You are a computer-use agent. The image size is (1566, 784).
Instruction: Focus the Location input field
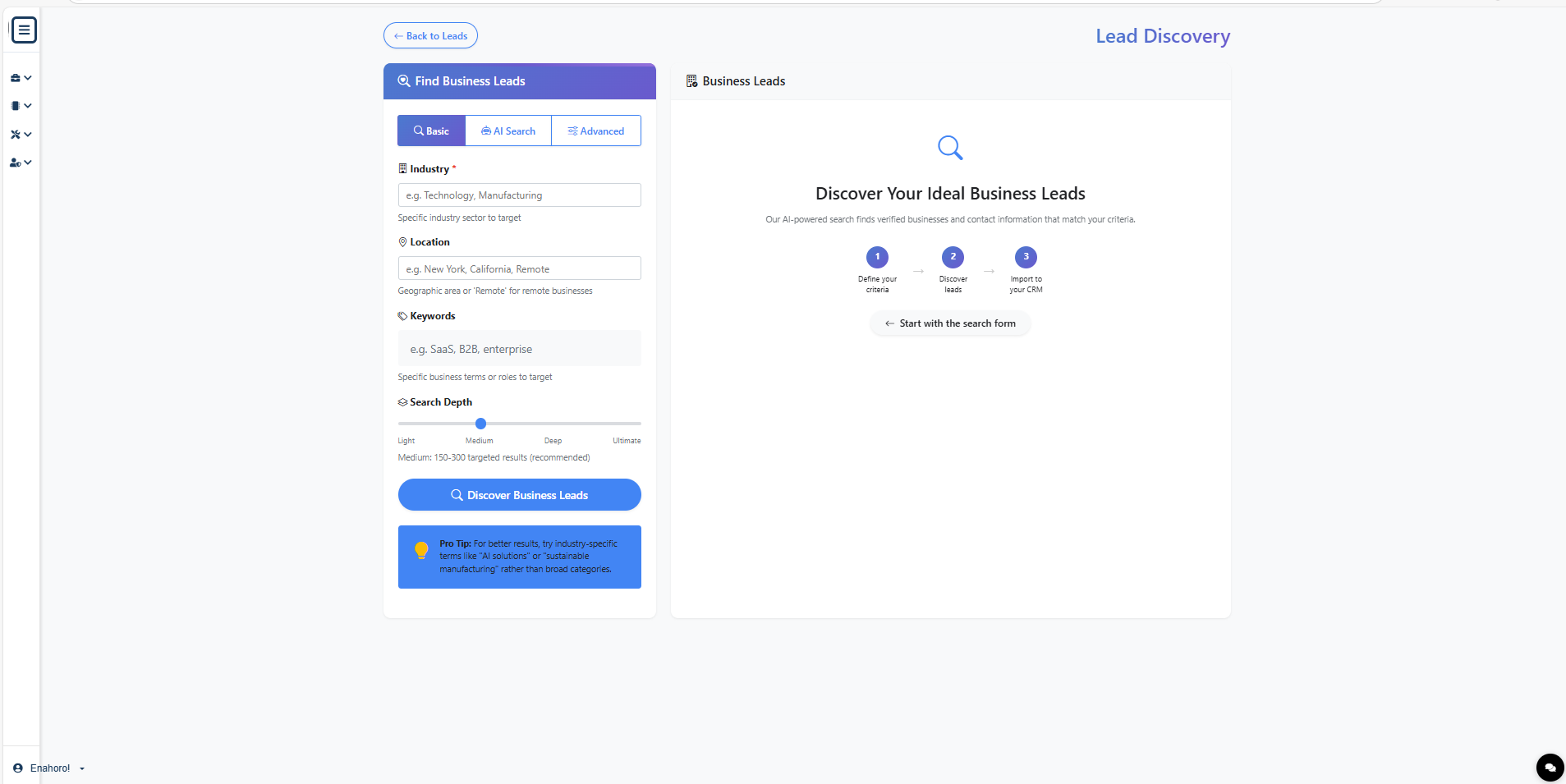tap(519, 268)
